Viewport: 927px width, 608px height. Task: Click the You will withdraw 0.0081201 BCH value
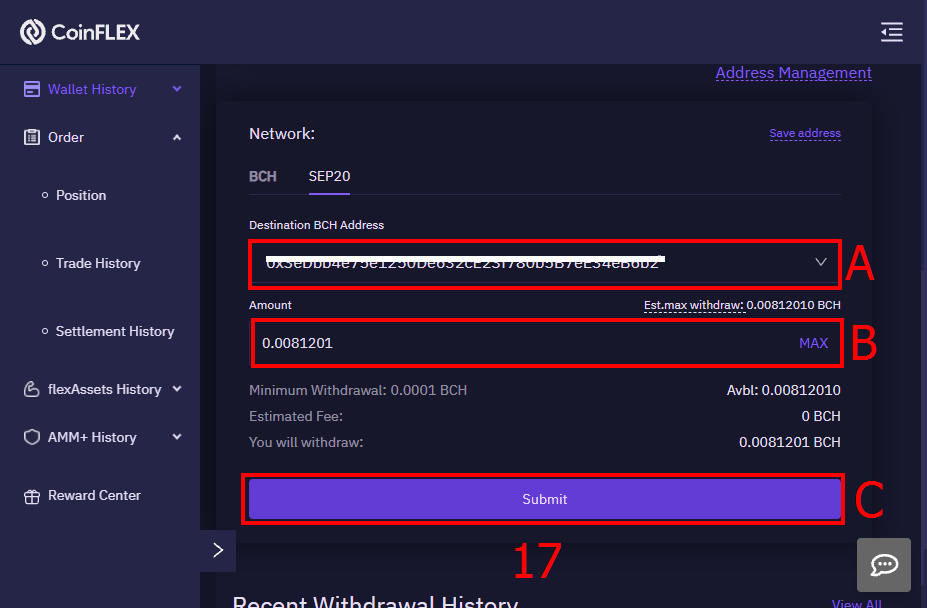789,442
